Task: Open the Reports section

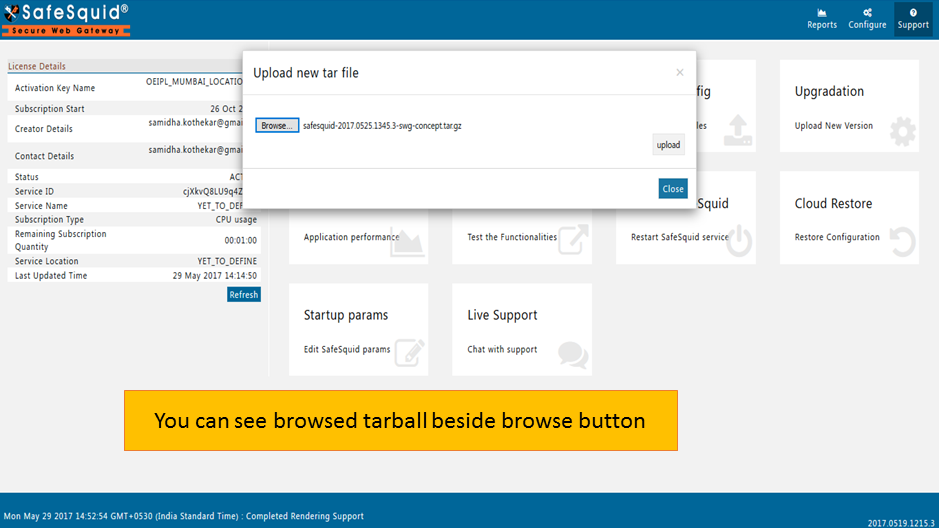Action: [x=822, y=19]
